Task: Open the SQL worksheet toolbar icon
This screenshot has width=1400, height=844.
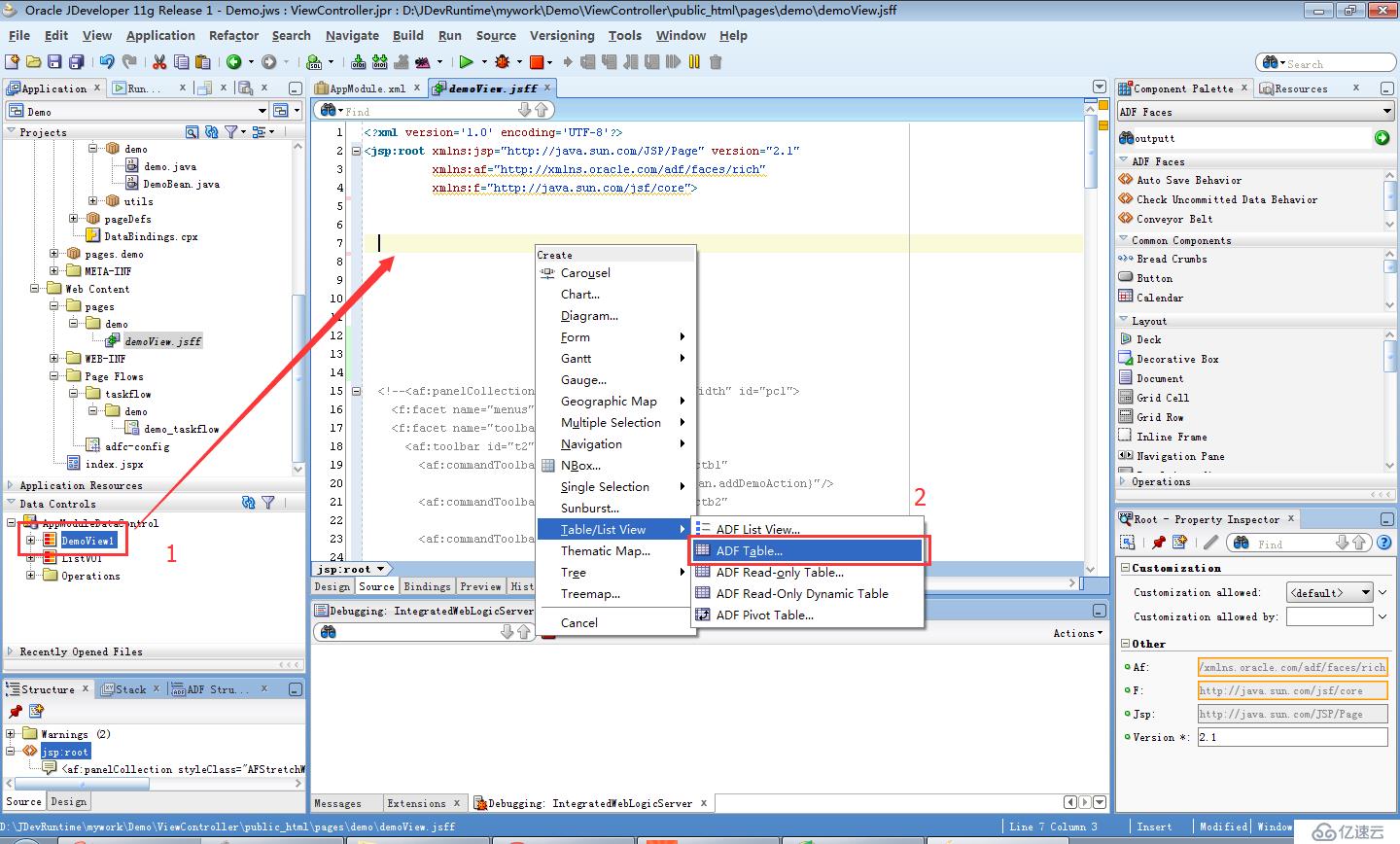Action: 314,62
